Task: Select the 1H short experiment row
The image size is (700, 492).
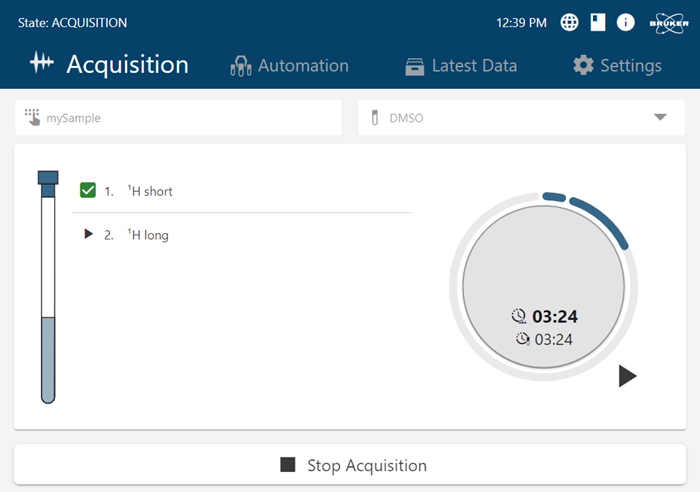Action: pyautogui.click(x=240, y=190)
